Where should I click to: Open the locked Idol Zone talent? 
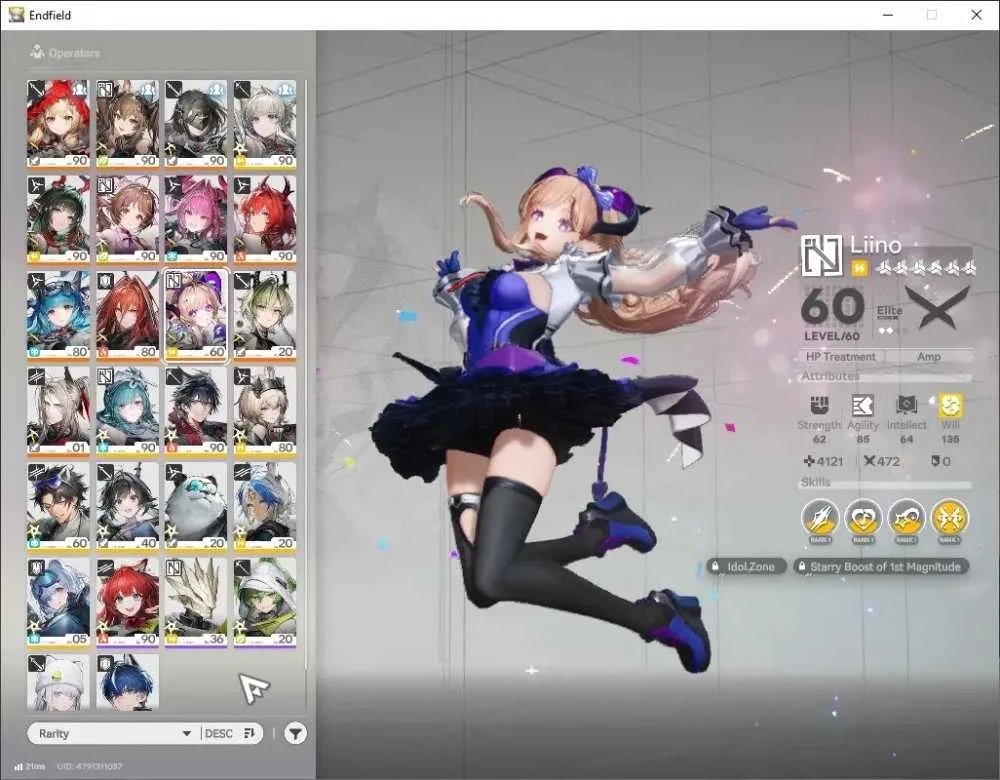click(744, 566)
